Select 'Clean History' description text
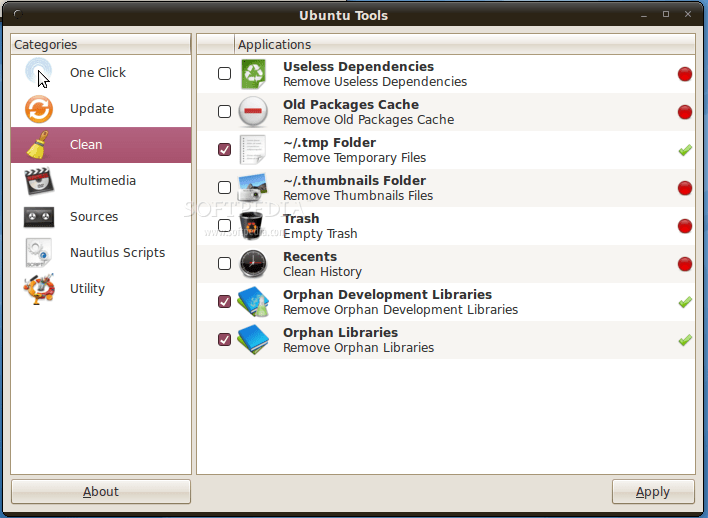 click(322, 272)
